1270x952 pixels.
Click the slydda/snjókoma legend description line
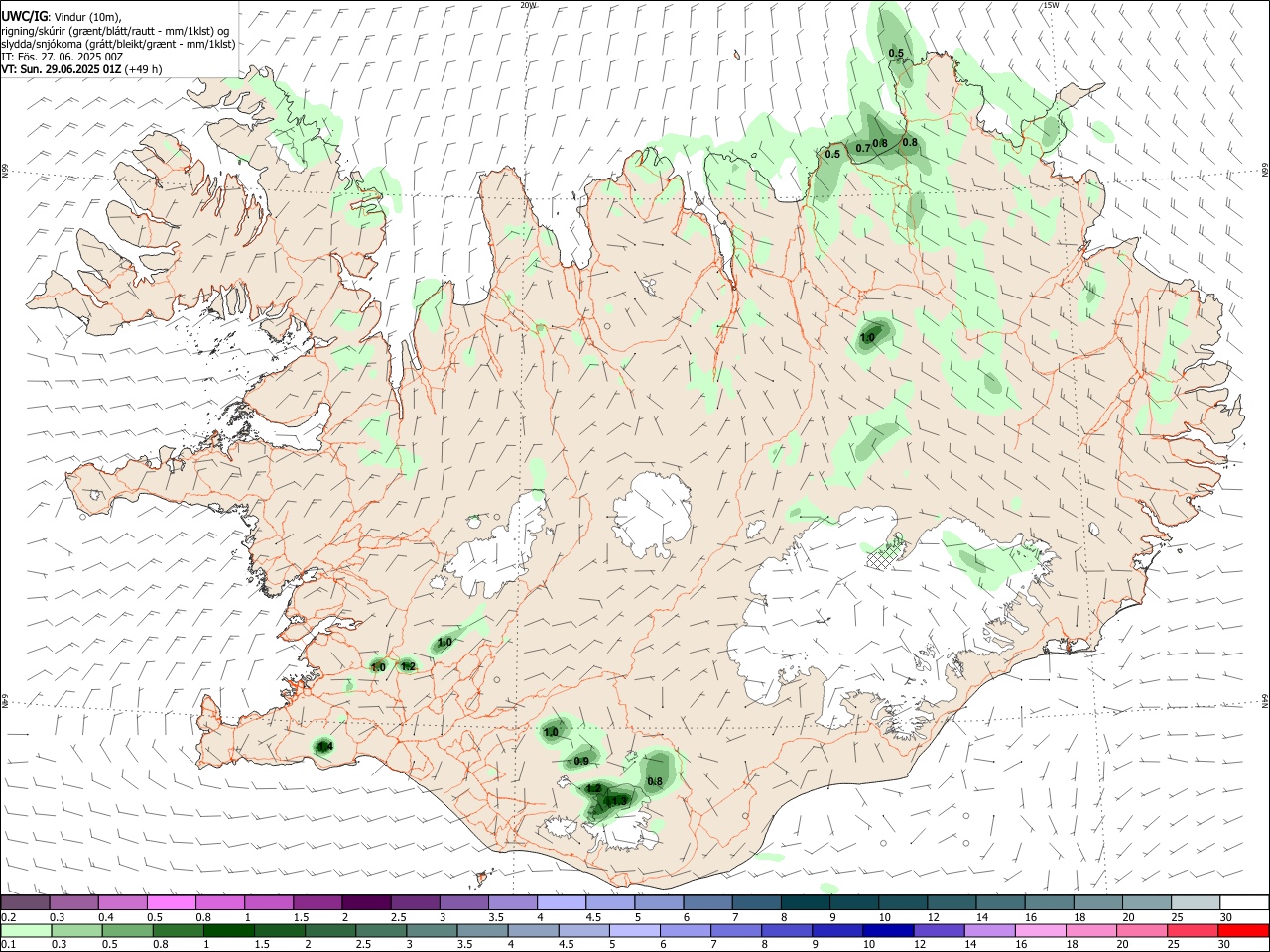click(x=118, y=44)
